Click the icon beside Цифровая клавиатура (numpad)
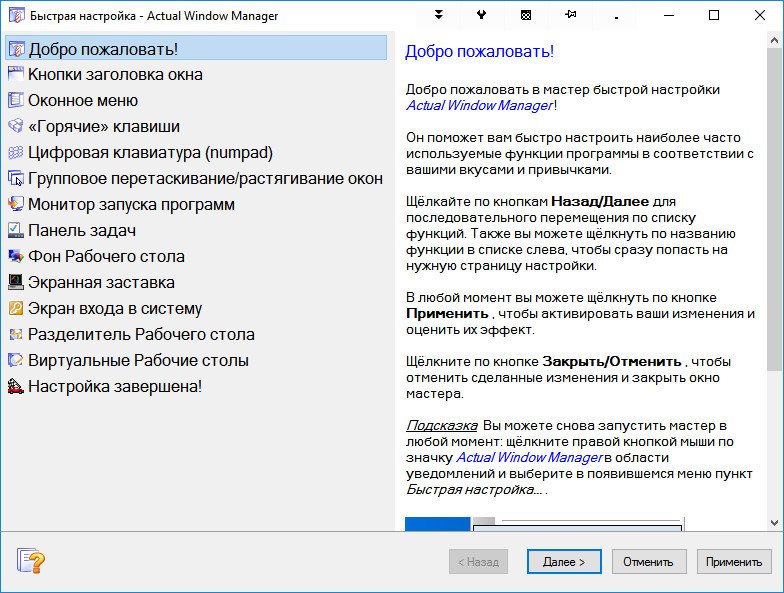This screenshot has width=784, height=593. [x=16, y=152]
